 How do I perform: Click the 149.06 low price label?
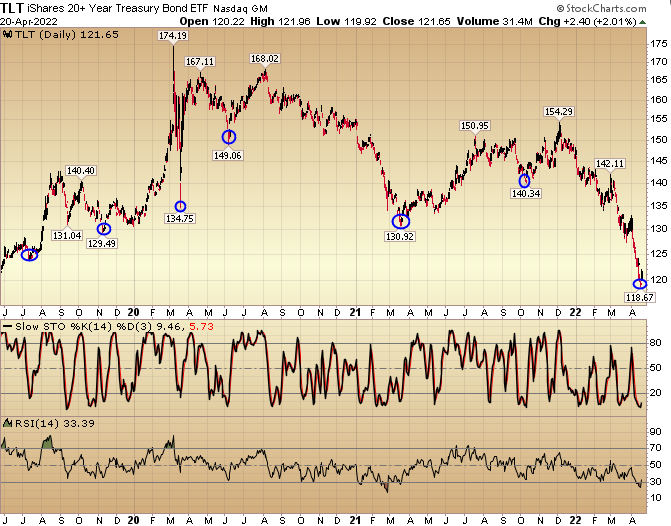228,155
